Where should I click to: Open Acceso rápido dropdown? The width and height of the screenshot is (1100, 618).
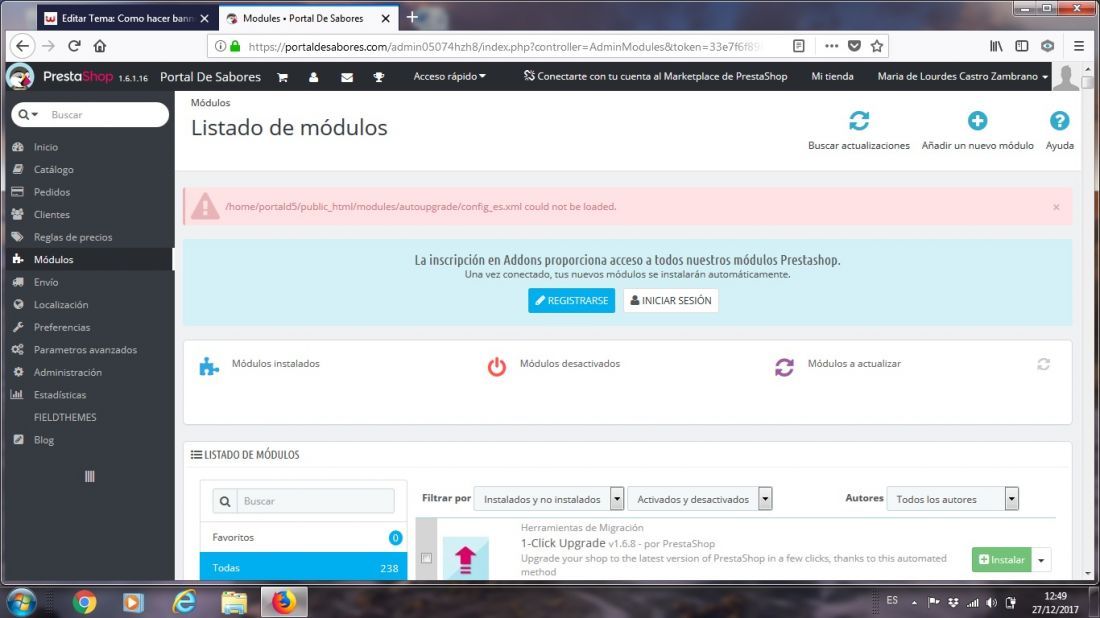[x=449, y=76]
